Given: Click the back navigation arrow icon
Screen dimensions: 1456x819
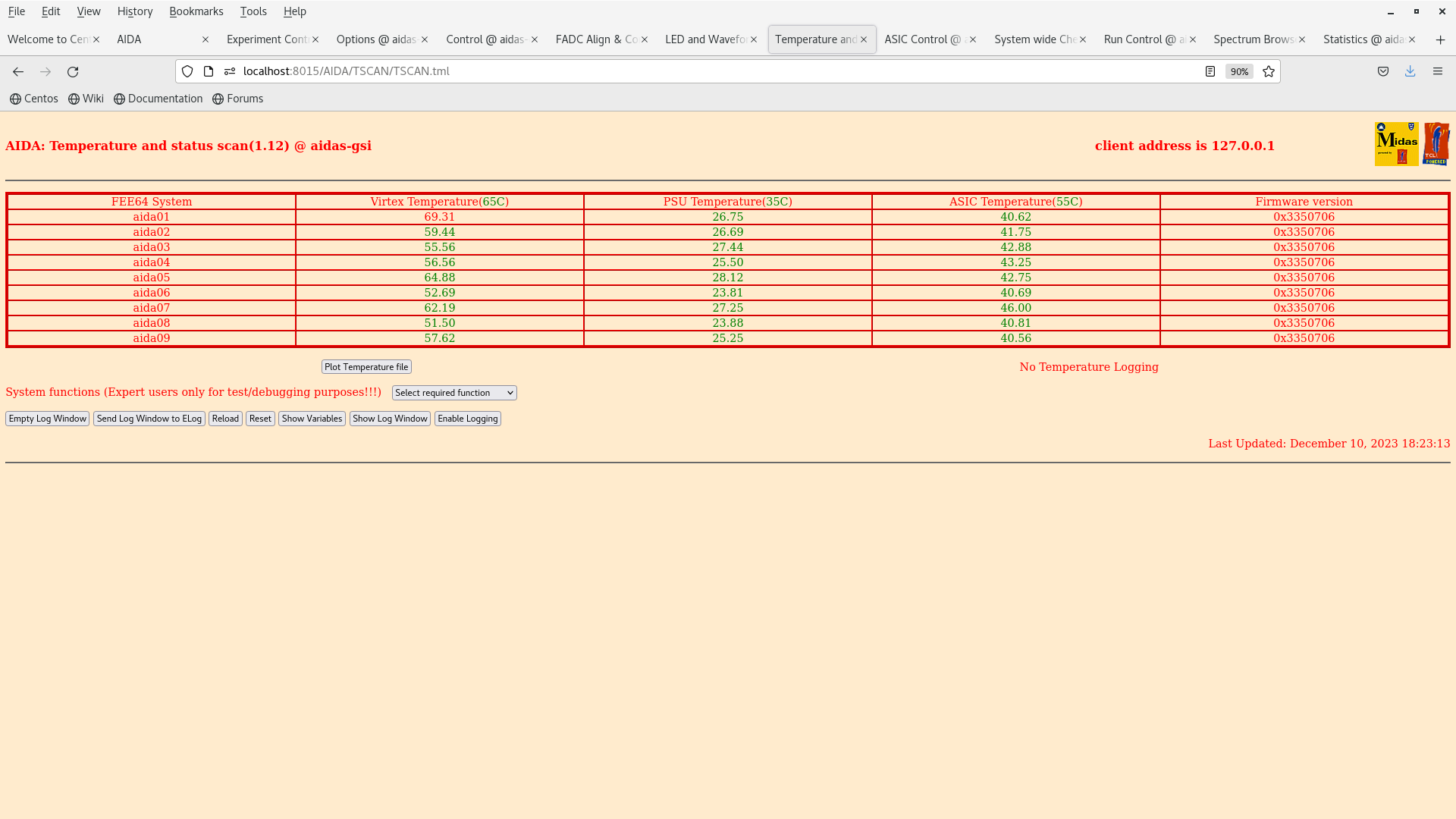Looking at the screenshot, I should [18, 71].
